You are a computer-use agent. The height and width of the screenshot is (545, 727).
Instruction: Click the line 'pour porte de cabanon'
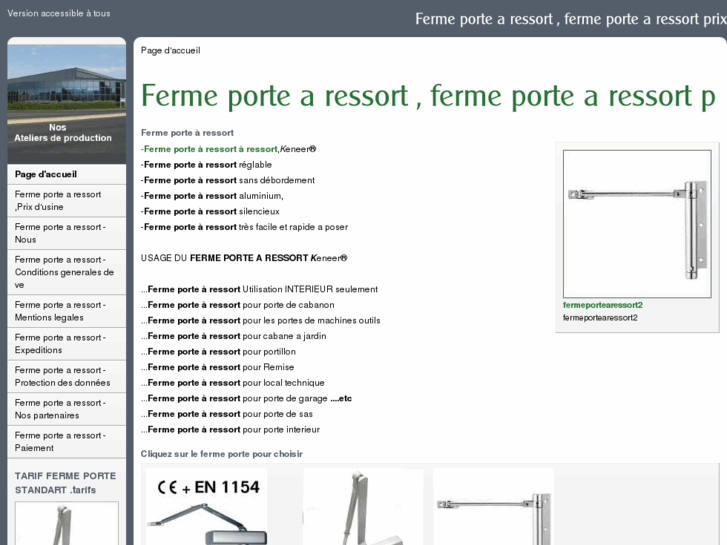point(288,305)
